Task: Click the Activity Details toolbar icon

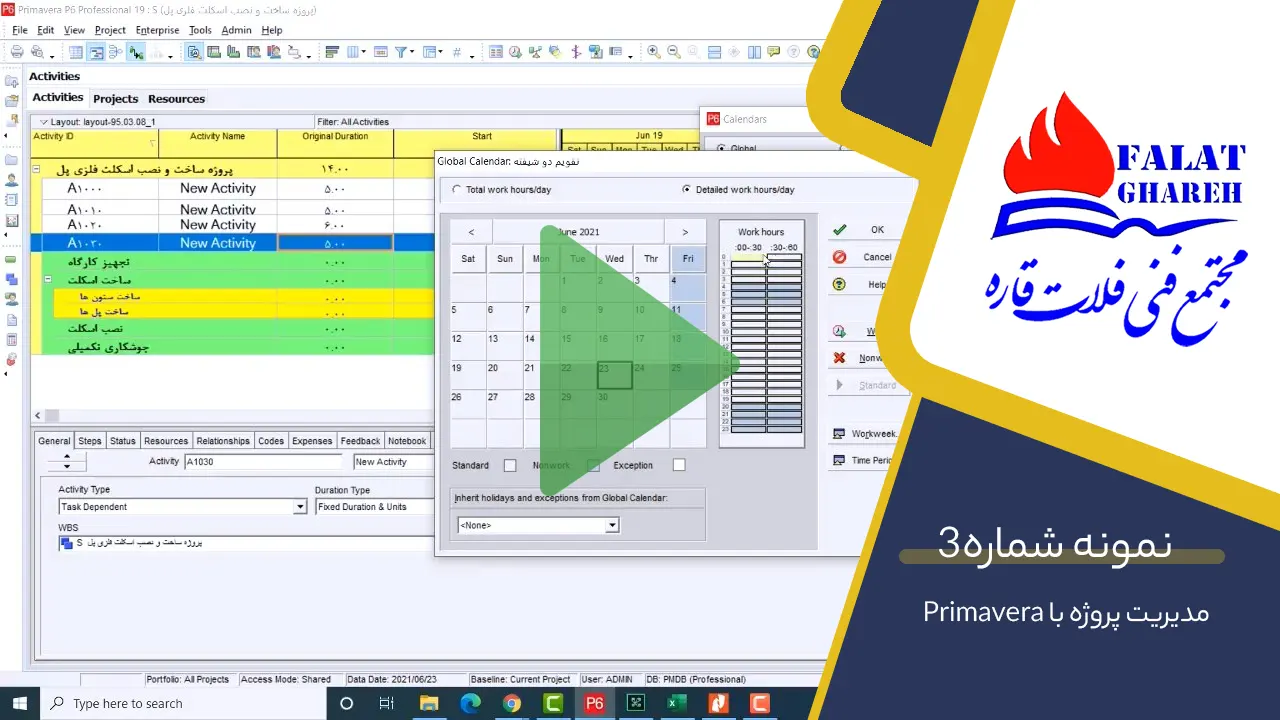Action: point(194,52)
